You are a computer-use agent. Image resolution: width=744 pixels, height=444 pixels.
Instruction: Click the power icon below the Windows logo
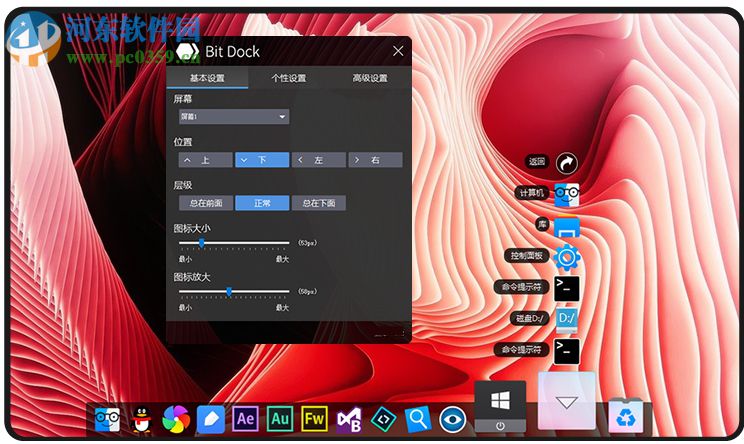pyautogui.click(x=500, y=426)
